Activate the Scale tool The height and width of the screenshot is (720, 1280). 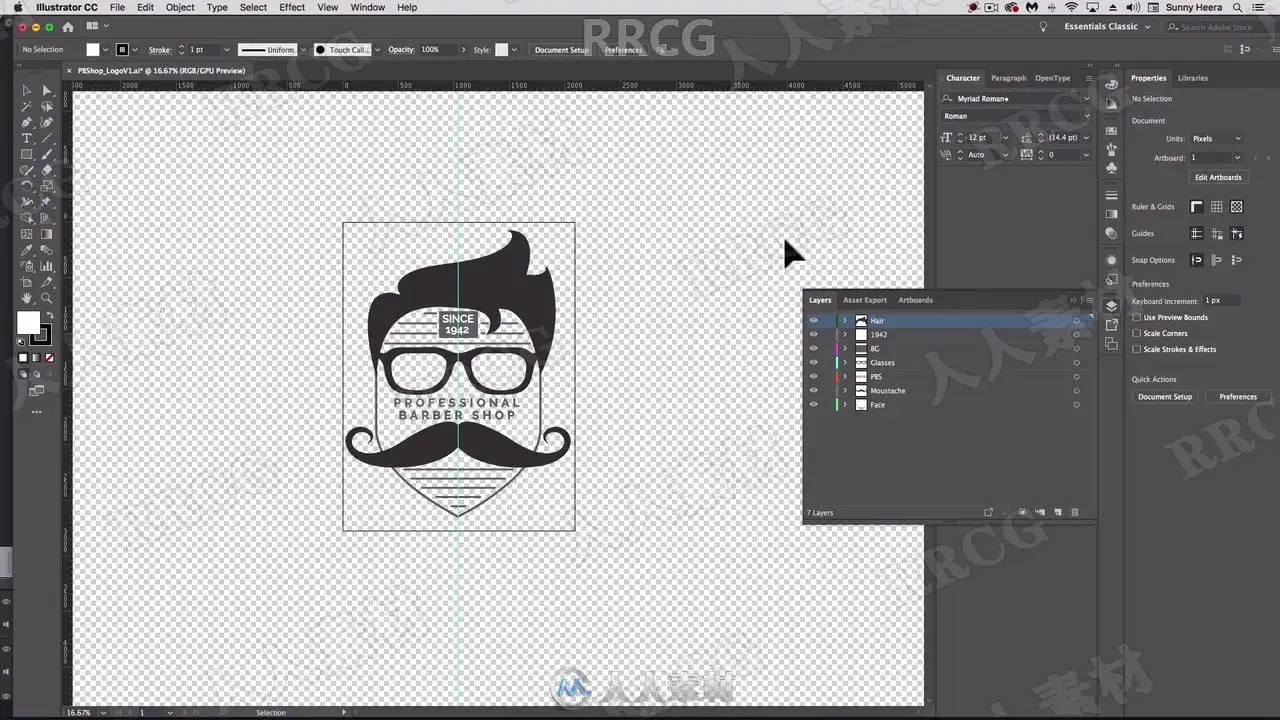pyautogui.click(x=46, y=186)
